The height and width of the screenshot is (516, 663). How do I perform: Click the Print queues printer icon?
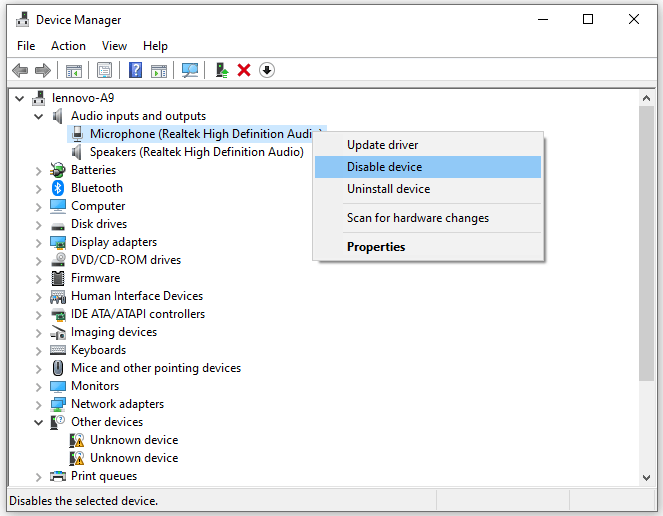point(58,476)
